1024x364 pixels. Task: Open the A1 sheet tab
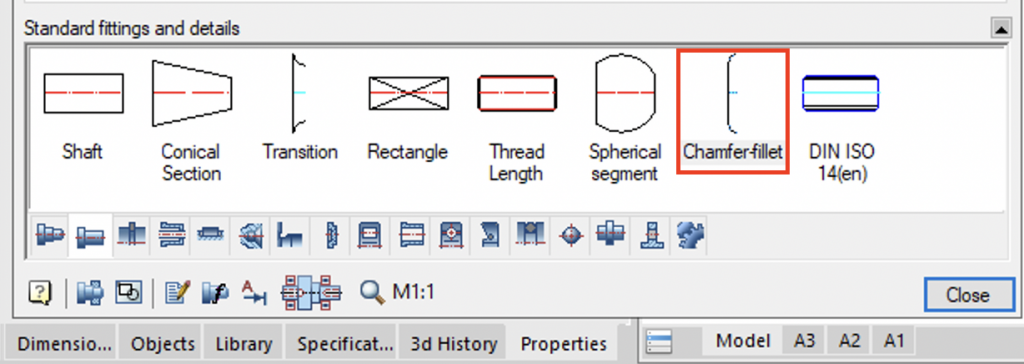click(893, 341)
